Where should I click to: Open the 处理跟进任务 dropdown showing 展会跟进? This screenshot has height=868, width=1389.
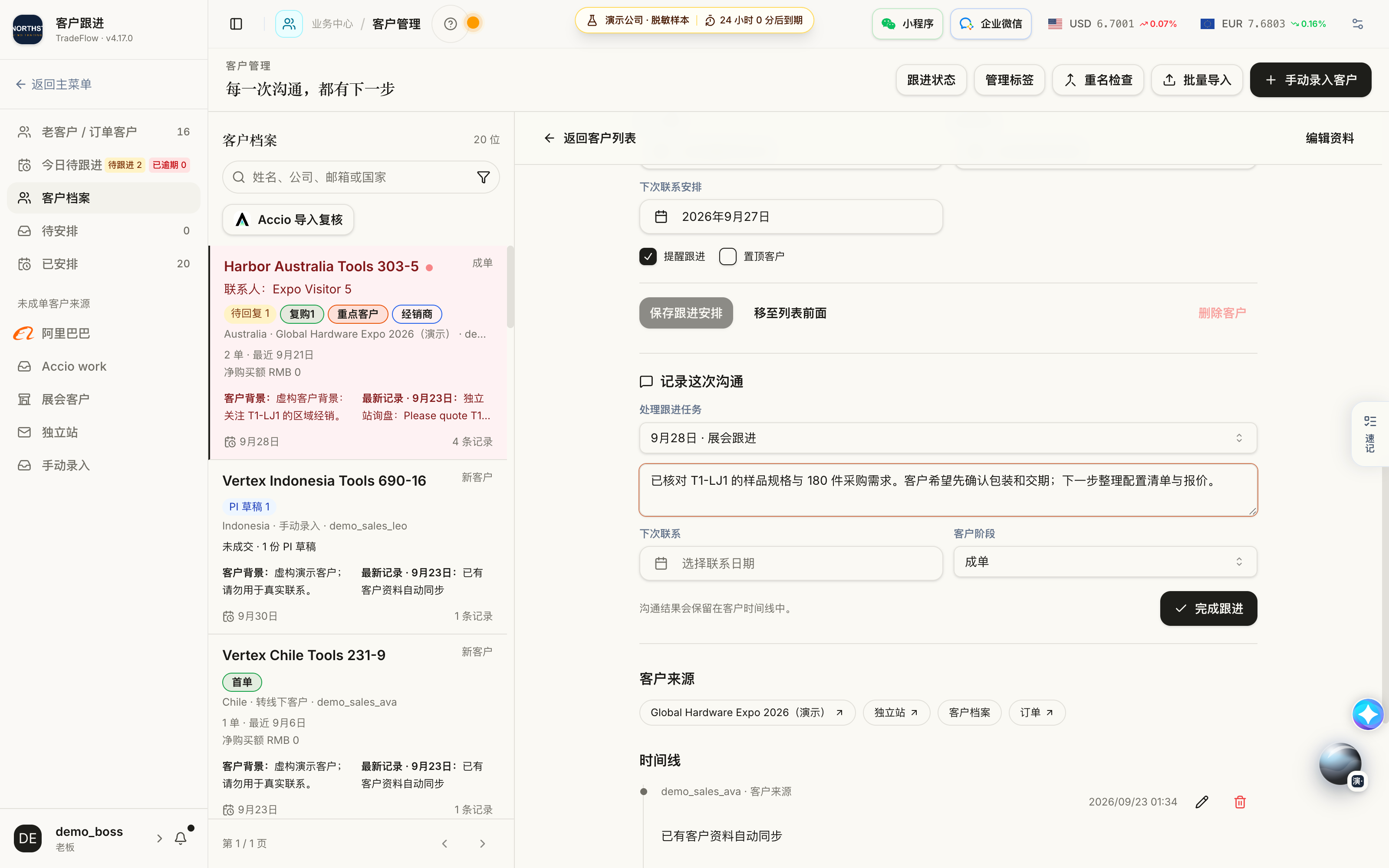point(948,438)
